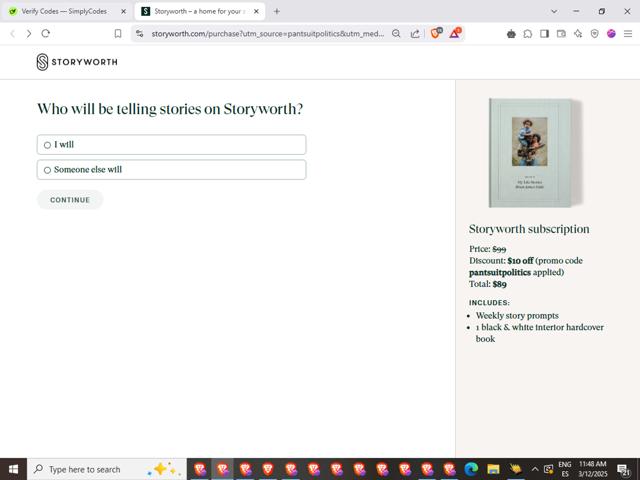
Task: Click the CONTINUE button
Action: tap(70, 200)
